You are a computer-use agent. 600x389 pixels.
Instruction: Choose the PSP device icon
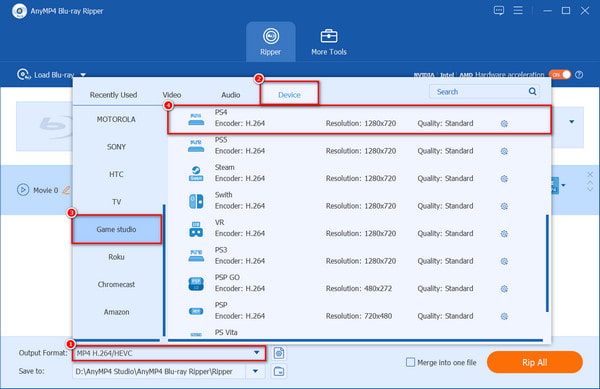coord(196,311)
